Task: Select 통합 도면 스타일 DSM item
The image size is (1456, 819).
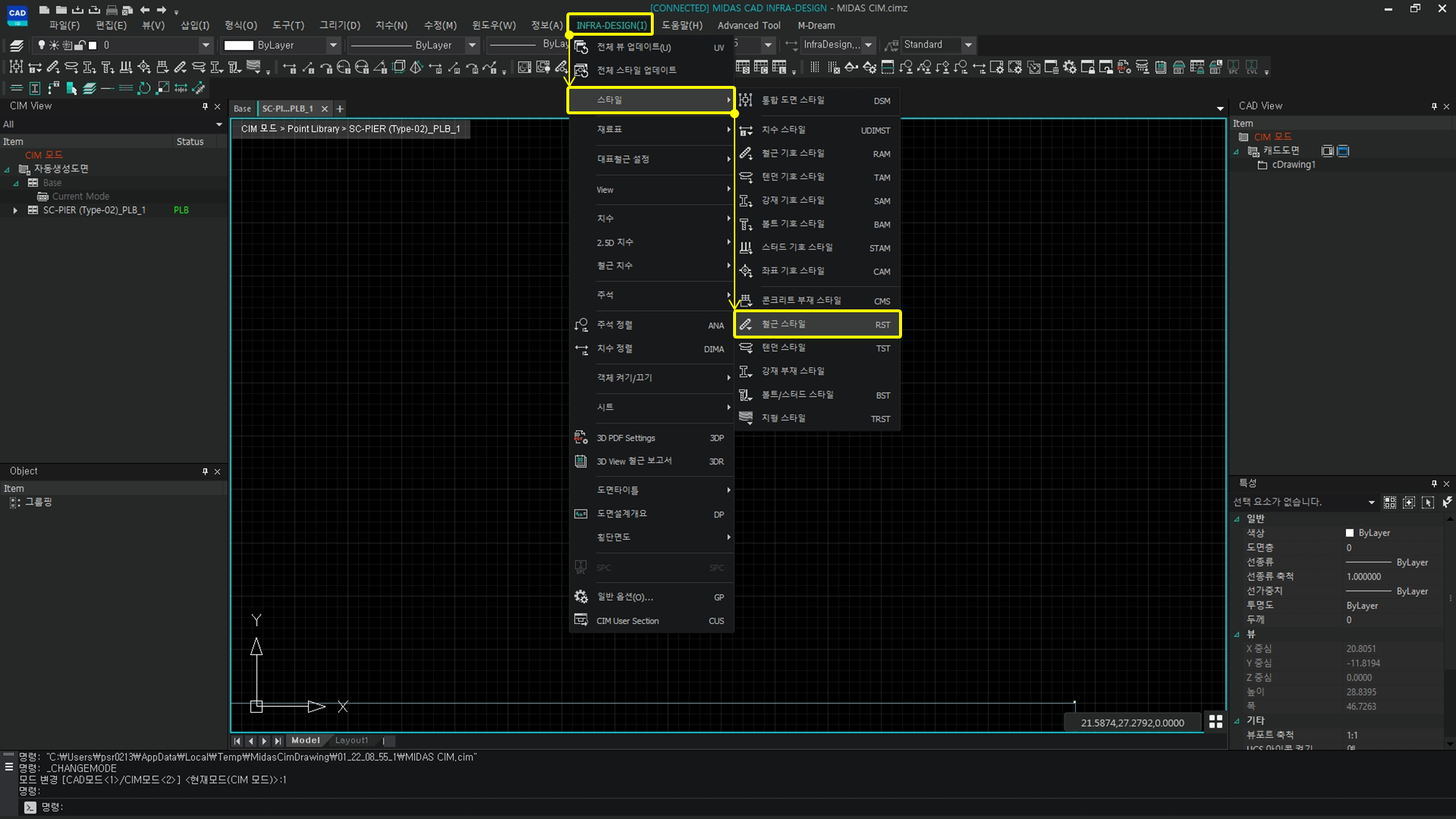Action: click(x=818, y=100)
